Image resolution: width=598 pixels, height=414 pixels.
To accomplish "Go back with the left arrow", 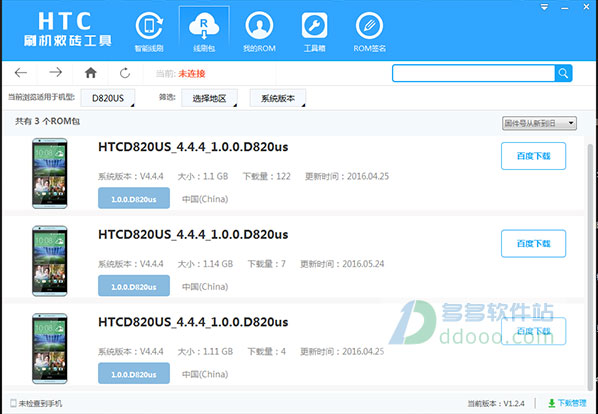I will point(21,72).
